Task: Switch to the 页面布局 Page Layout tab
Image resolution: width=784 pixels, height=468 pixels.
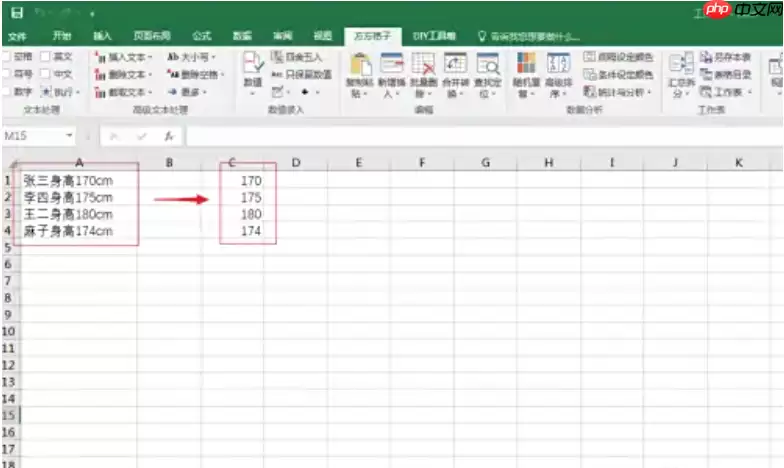Action: [x=152, y=36]
